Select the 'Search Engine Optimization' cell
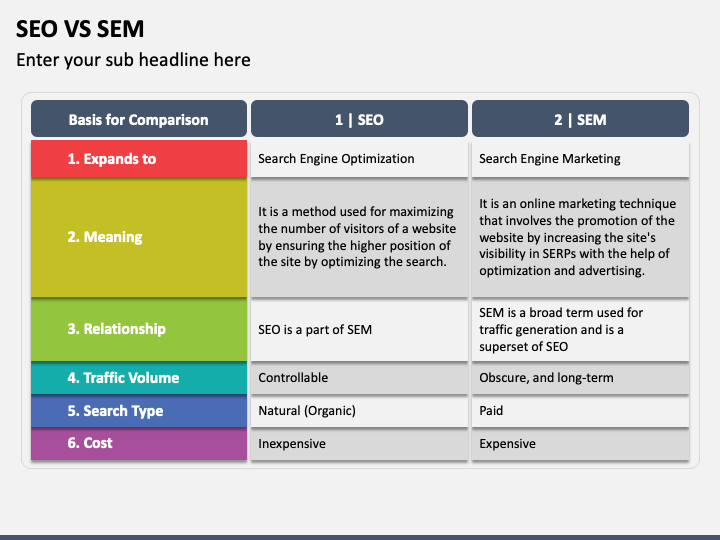This screenshot has height=540, width=720. (x=359, y=159)
